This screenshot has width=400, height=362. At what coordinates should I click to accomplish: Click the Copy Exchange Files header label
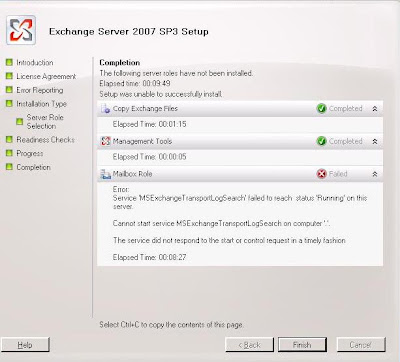(145, 109)
